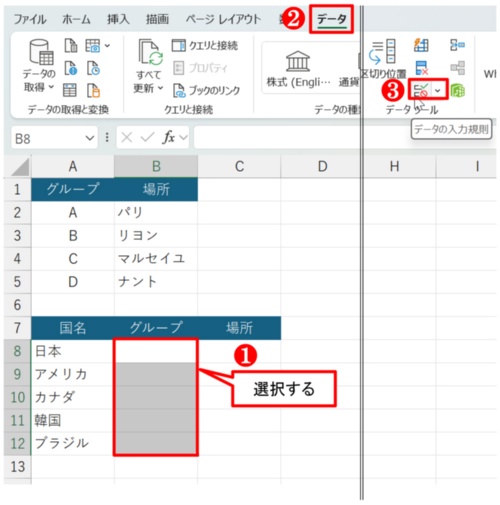
Task: Click cell containing アメリカ
Action: click(x=73, y=374)
